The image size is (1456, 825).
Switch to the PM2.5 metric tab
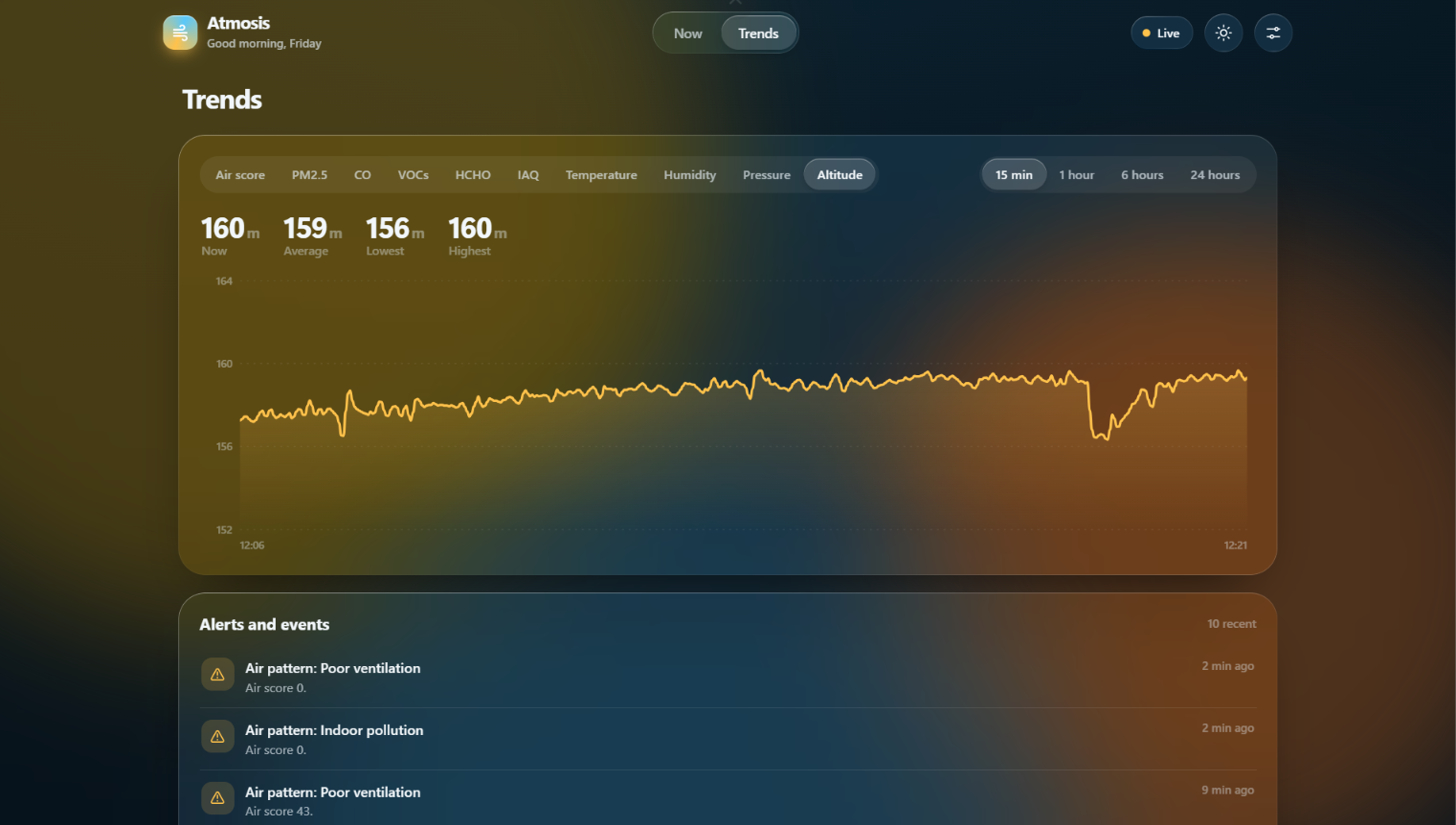pos(309,175)
